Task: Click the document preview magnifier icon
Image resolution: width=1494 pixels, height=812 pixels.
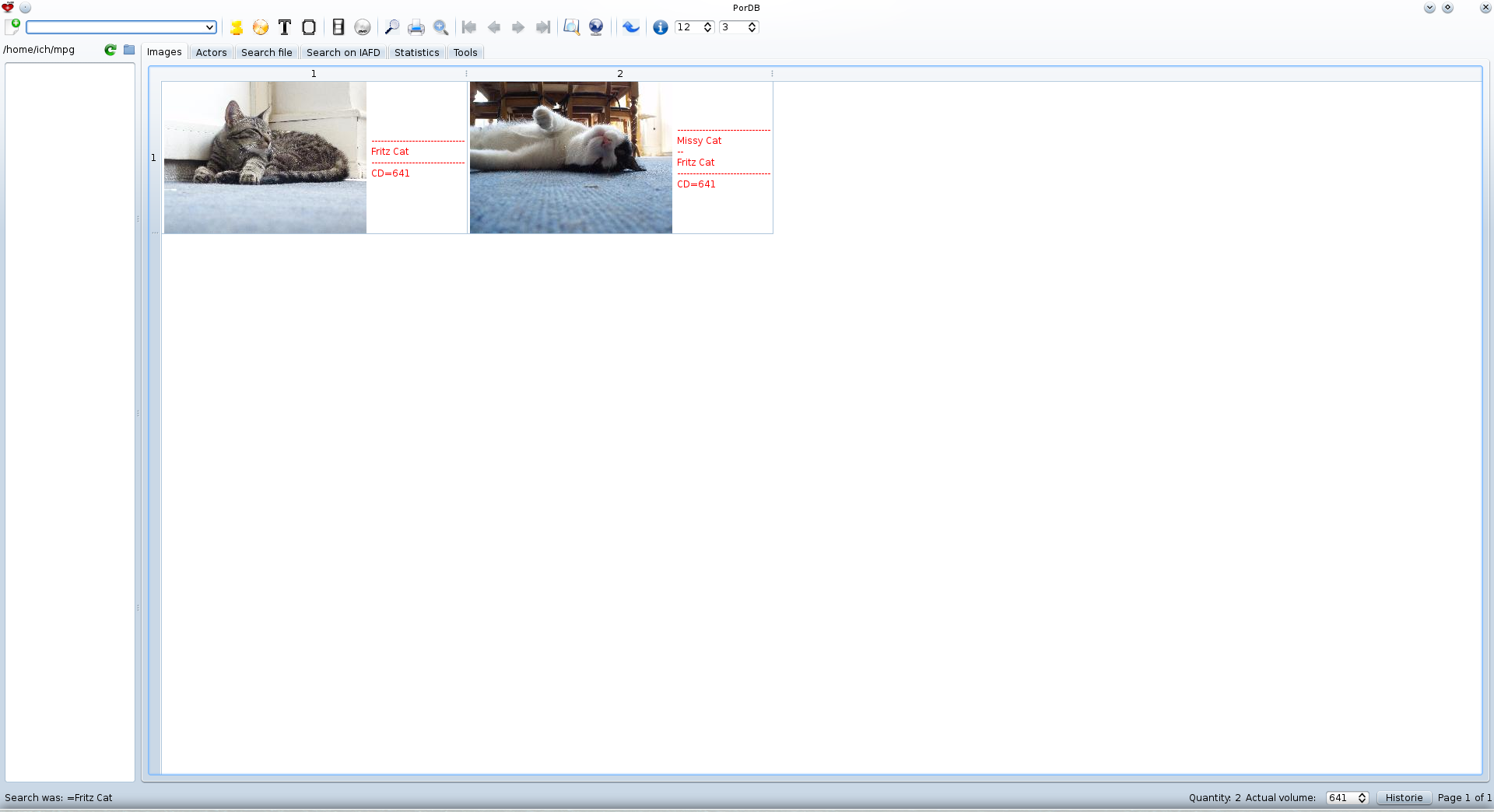Action: pyautogui.click(x=572, y=27)
